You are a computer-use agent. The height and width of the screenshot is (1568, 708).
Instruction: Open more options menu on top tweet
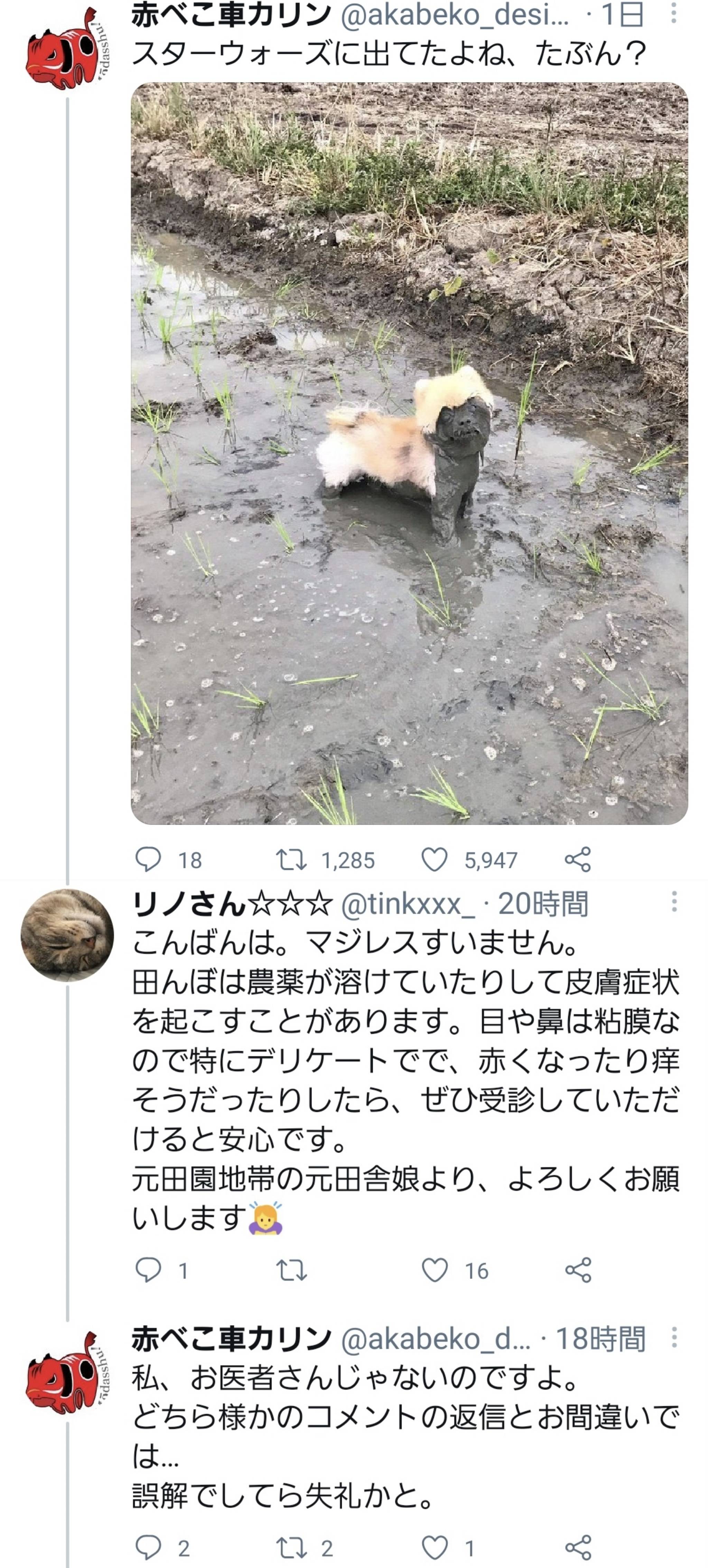[x=673, y=13]
